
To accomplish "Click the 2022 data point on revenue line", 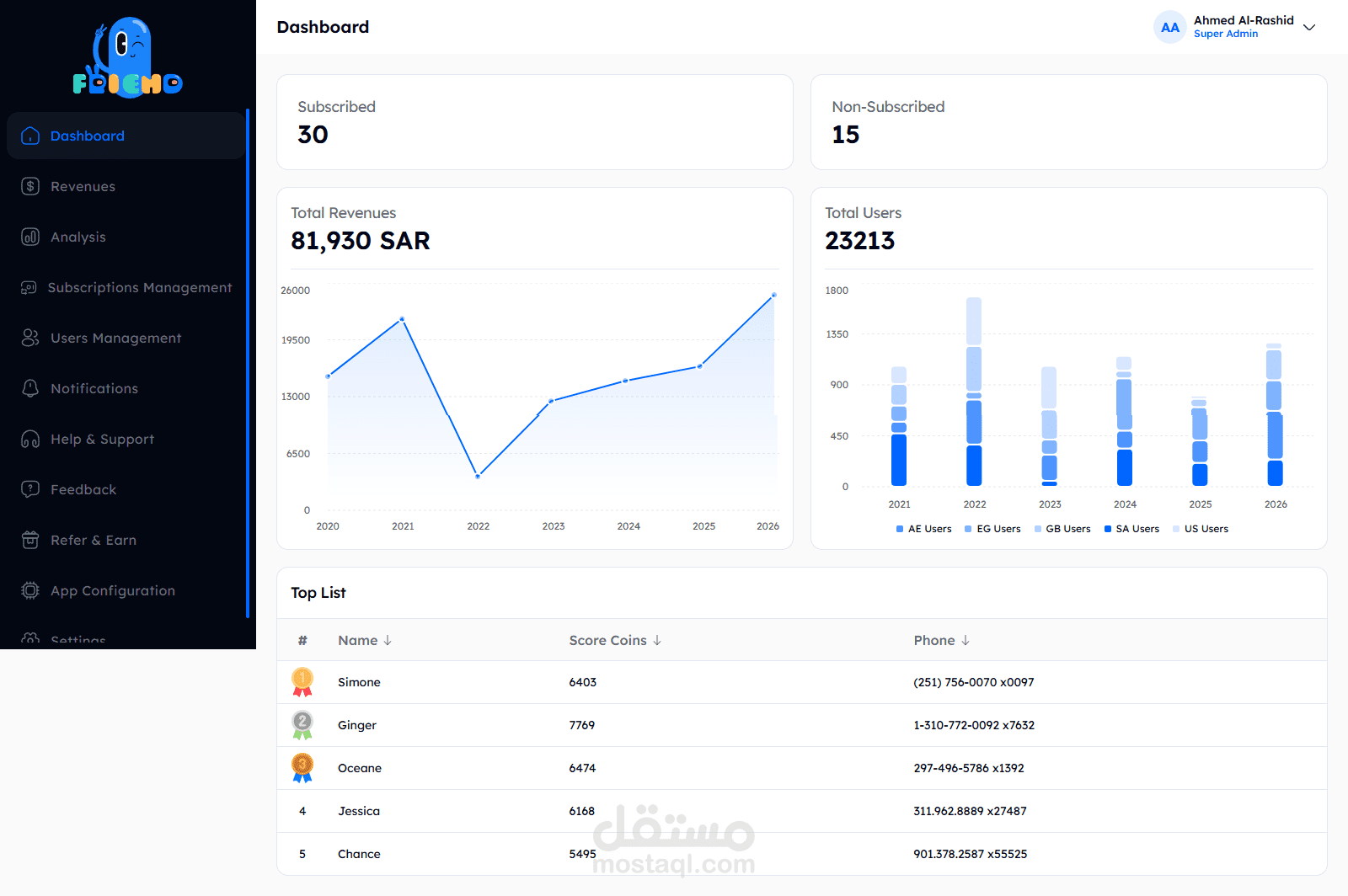I will click(x=478, y=476).
